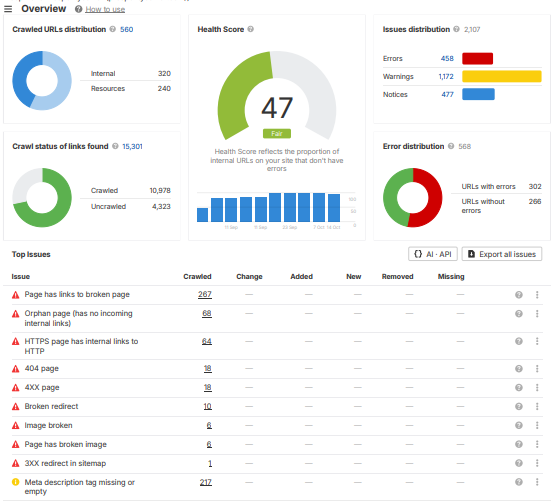This screenshot has height=503, width=559.
Task: Click help icon next to Health Score
Action: tap(251, 29)
